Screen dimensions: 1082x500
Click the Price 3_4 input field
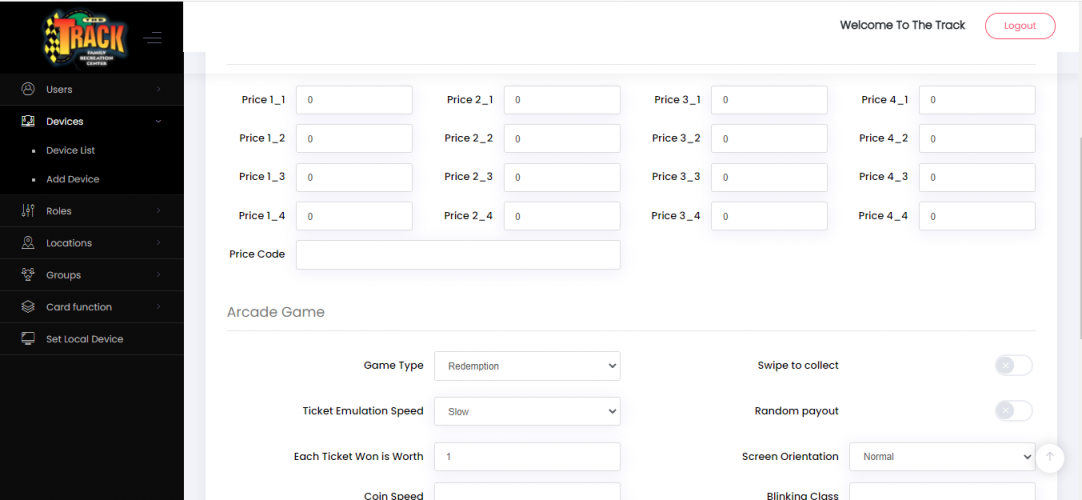pyautogui.click(x=769, y=216)
